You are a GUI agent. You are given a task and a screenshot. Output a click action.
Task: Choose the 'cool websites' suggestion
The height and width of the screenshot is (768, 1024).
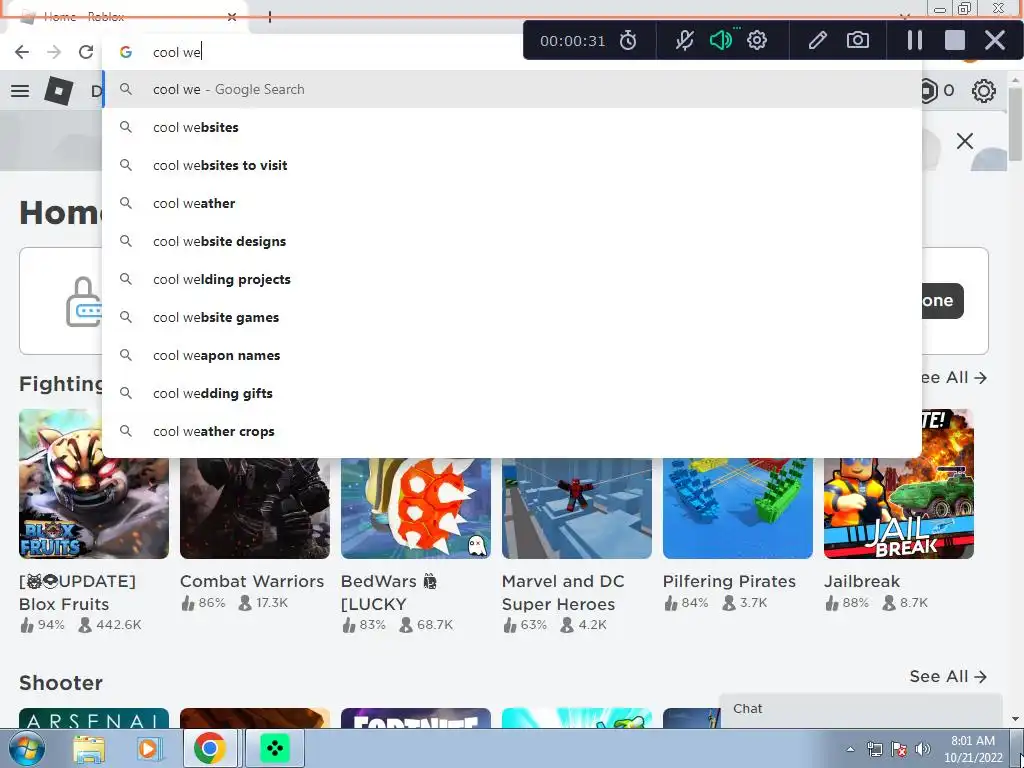click(x=512, y=127)
